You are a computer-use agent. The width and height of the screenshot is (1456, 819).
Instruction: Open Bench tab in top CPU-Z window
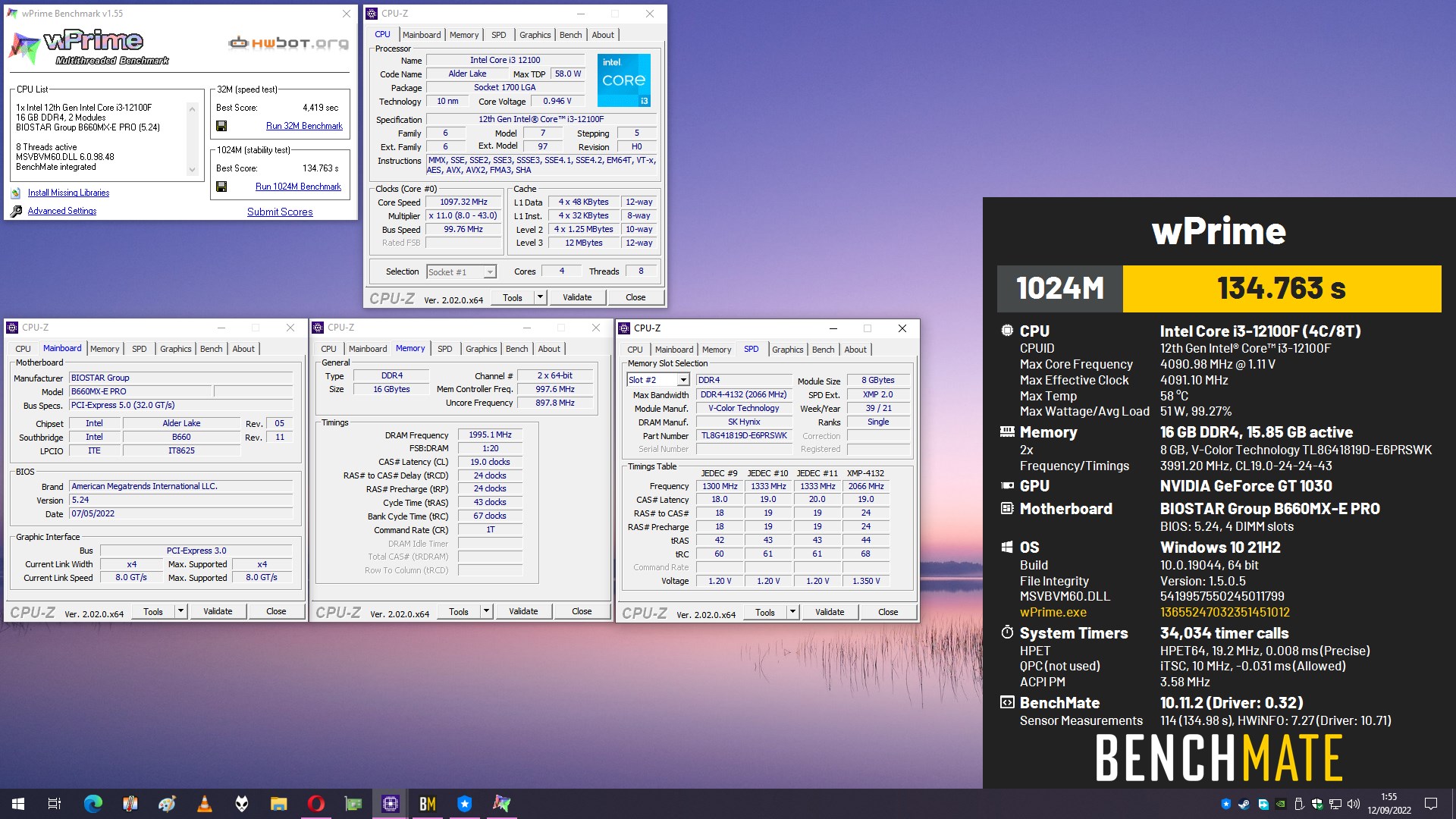pyautogui.click(x=570, y=35)
